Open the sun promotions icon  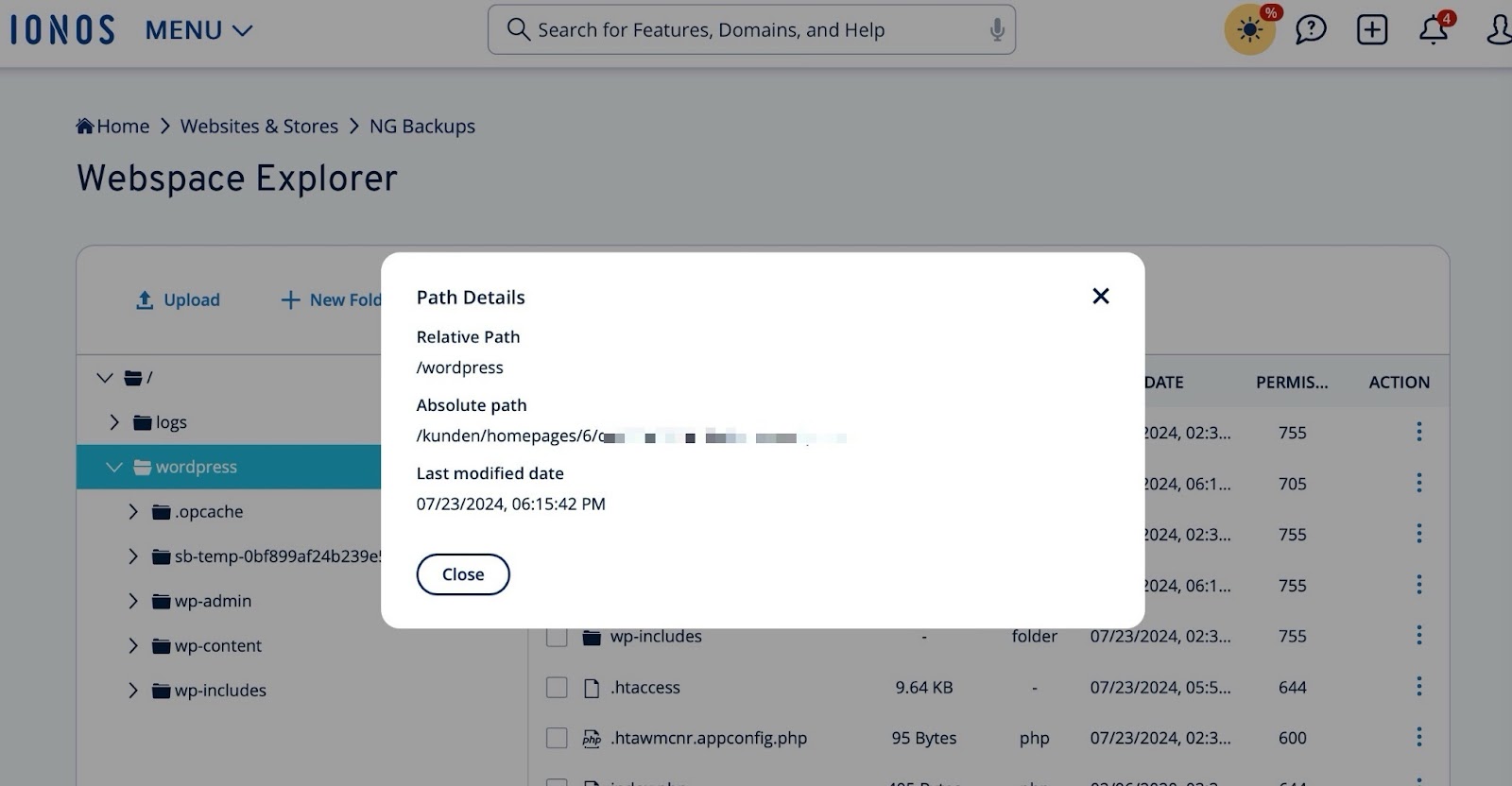(1249, 30)
